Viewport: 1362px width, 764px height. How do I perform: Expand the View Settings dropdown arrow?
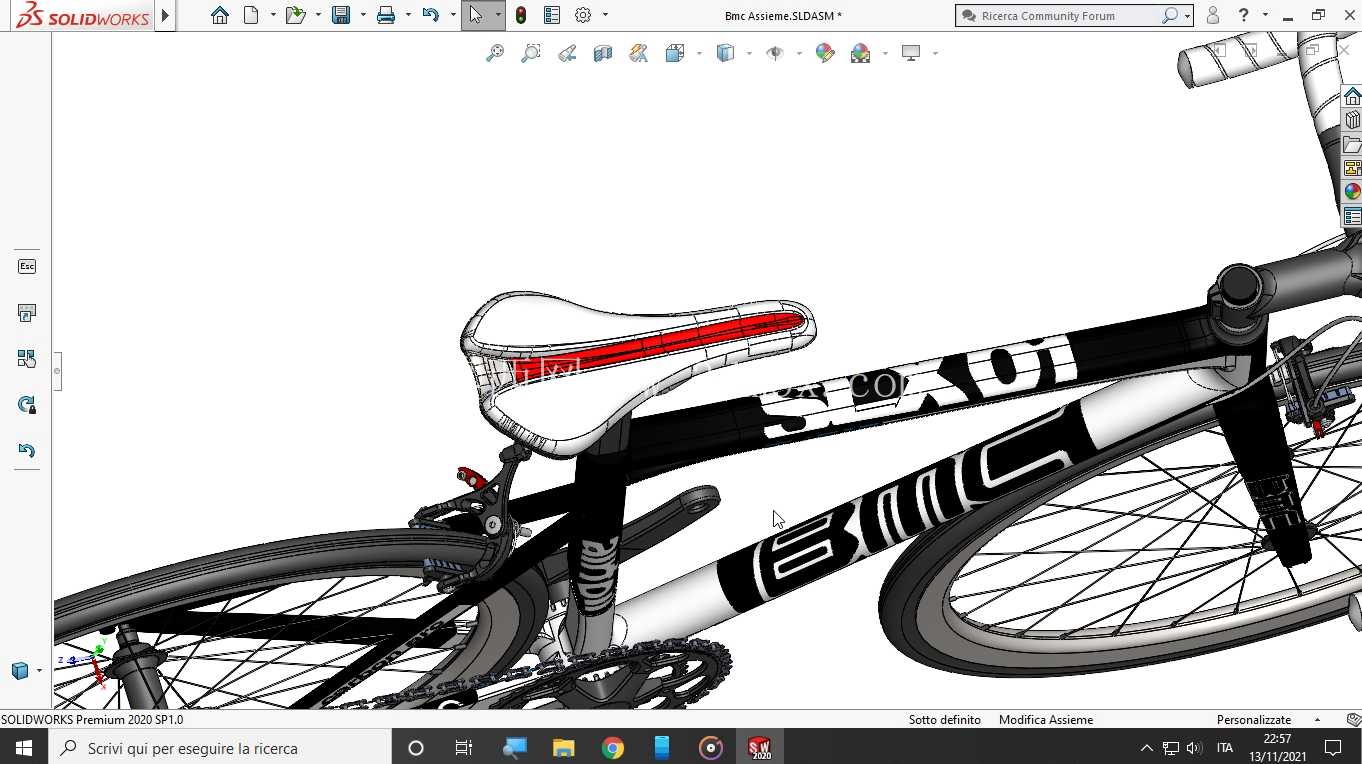pyautogui.click(x=935, y=53)
